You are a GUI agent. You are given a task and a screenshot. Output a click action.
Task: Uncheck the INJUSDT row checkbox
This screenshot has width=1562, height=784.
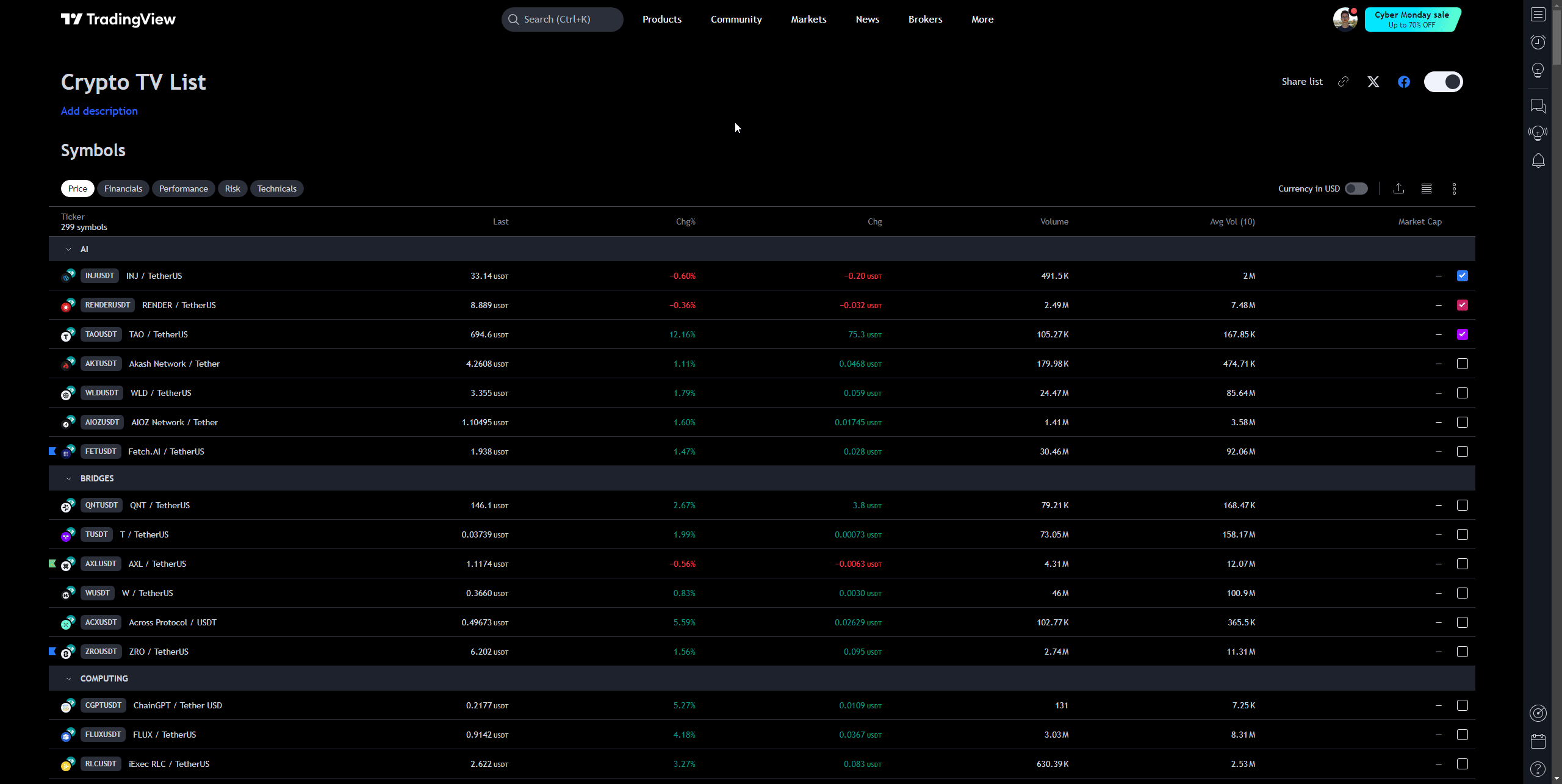(1463, 276)
